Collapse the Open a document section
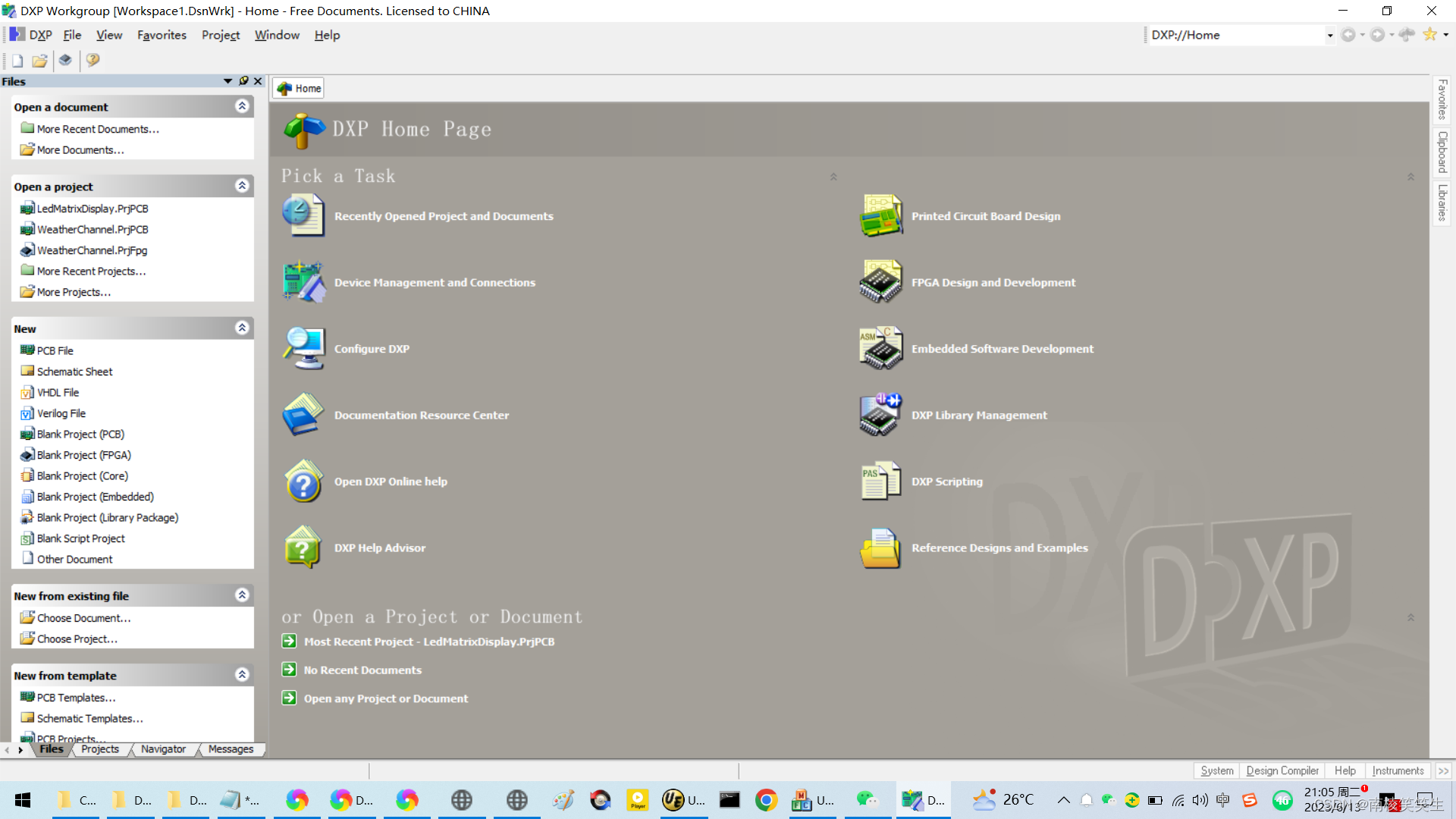The image size is (1456, 819). click(x=242, y=106)
